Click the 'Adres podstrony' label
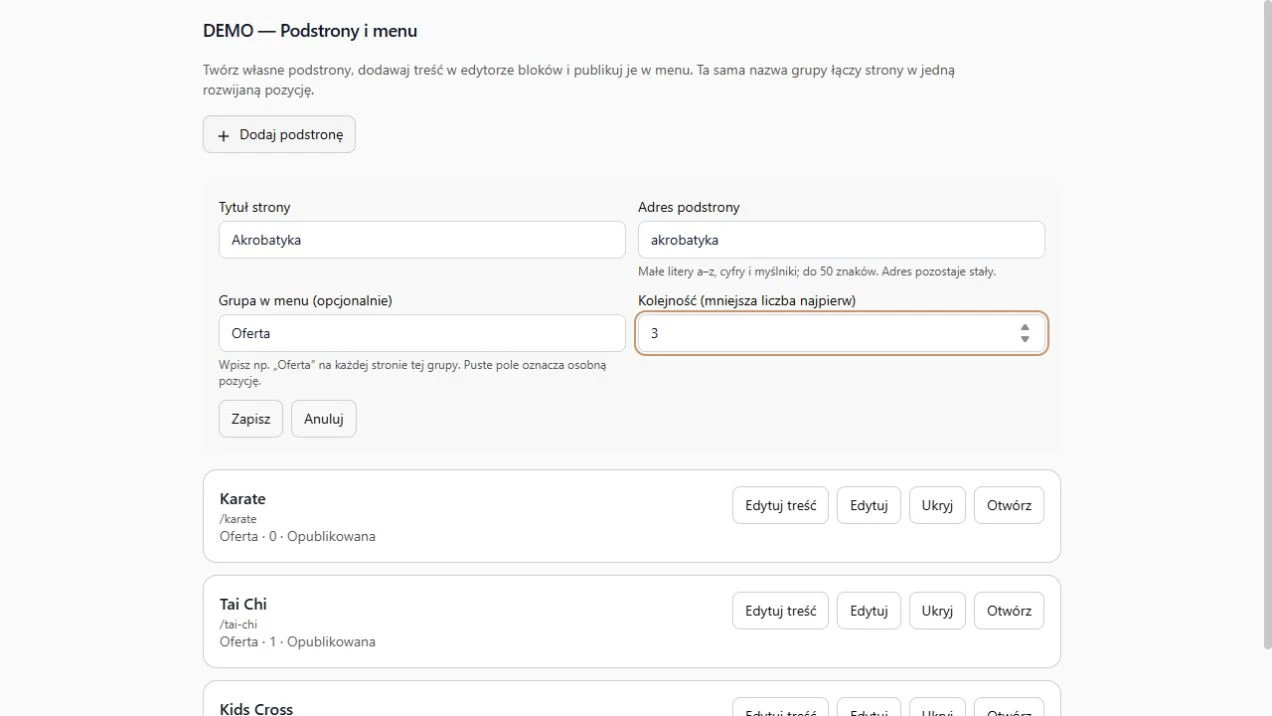This screenshot has width=1272, height=716. (689, 207)
